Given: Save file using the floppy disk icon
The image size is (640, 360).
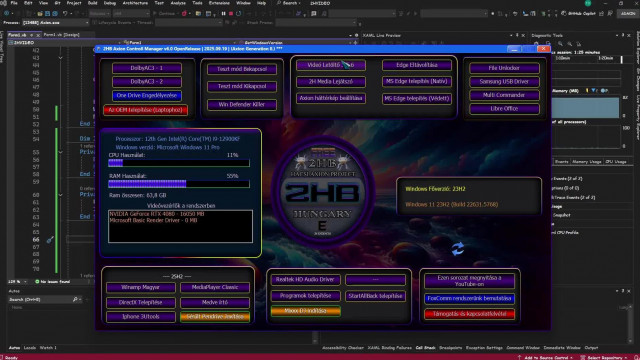Looking at the screenshot, I should [x=47, y=13].
